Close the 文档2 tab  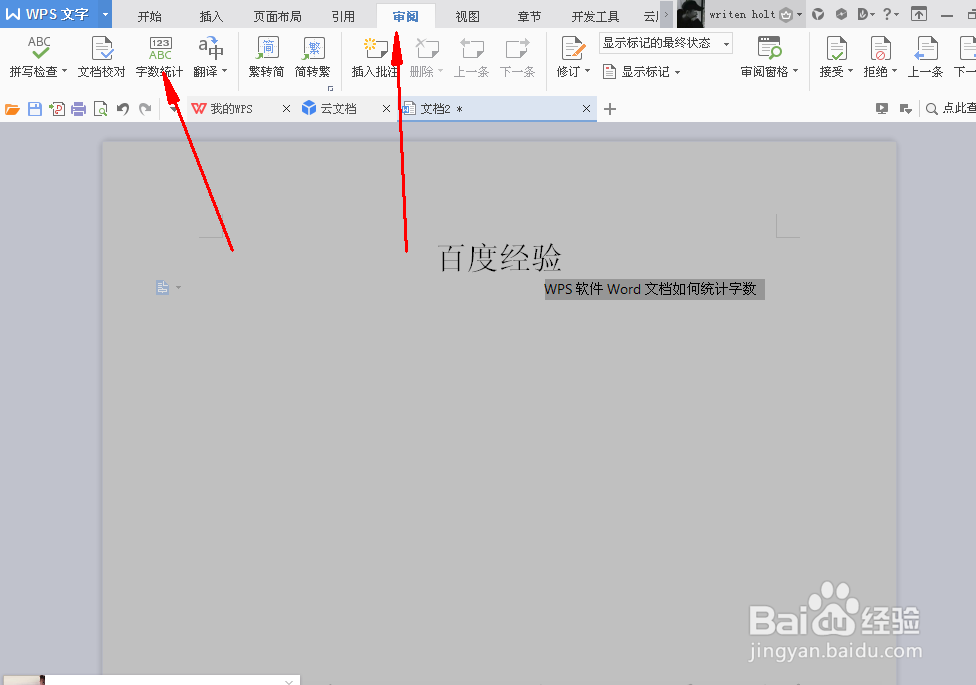coord(586,109)
